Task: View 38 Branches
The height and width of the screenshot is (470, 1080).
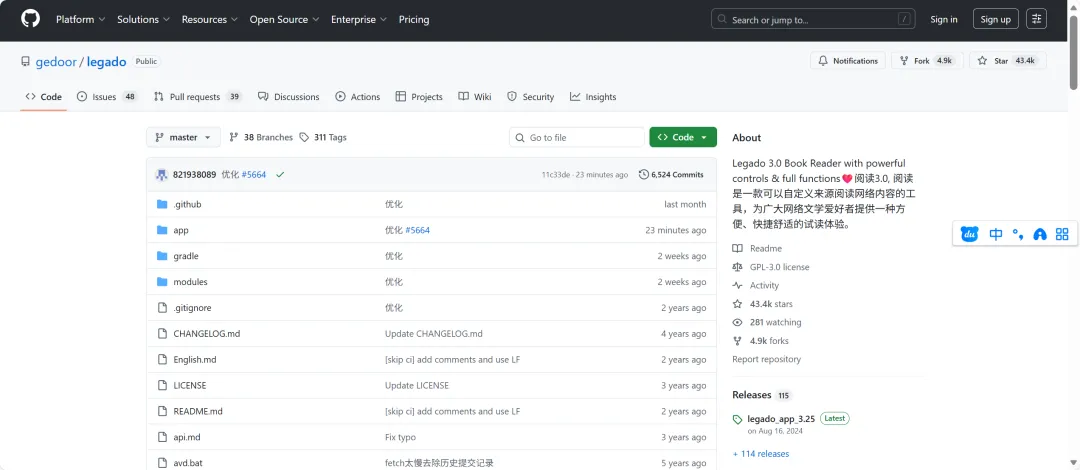Action: pyautogui.click(x=261, y=137)
